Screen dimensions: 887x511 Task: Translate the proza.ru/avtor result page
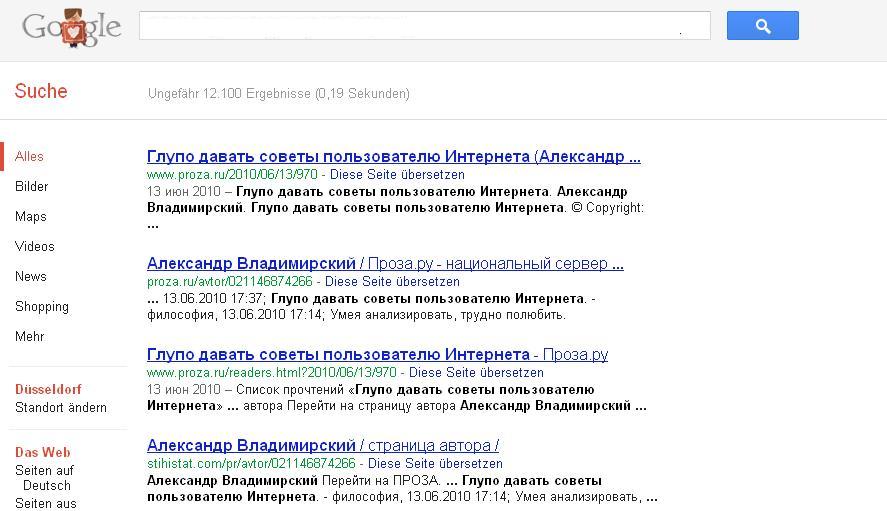pos(392,281)
